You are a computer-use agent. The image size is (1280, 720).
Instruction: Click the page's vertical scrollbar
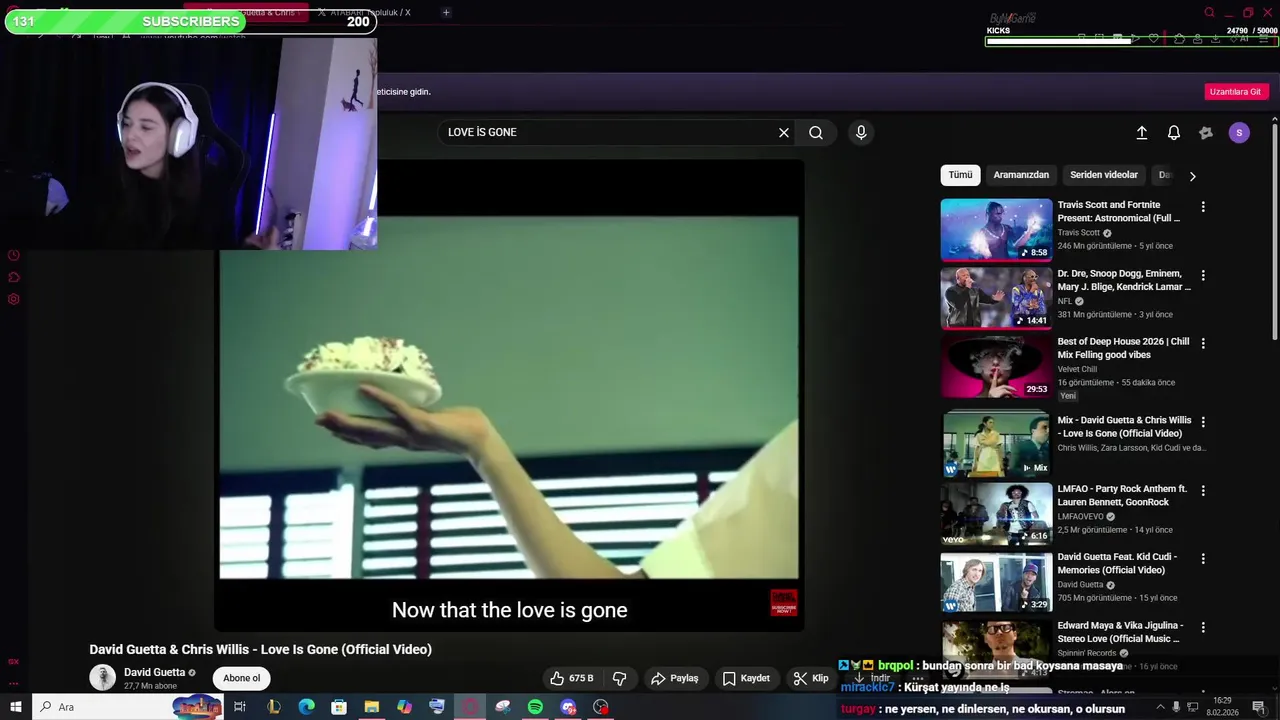1275,230
